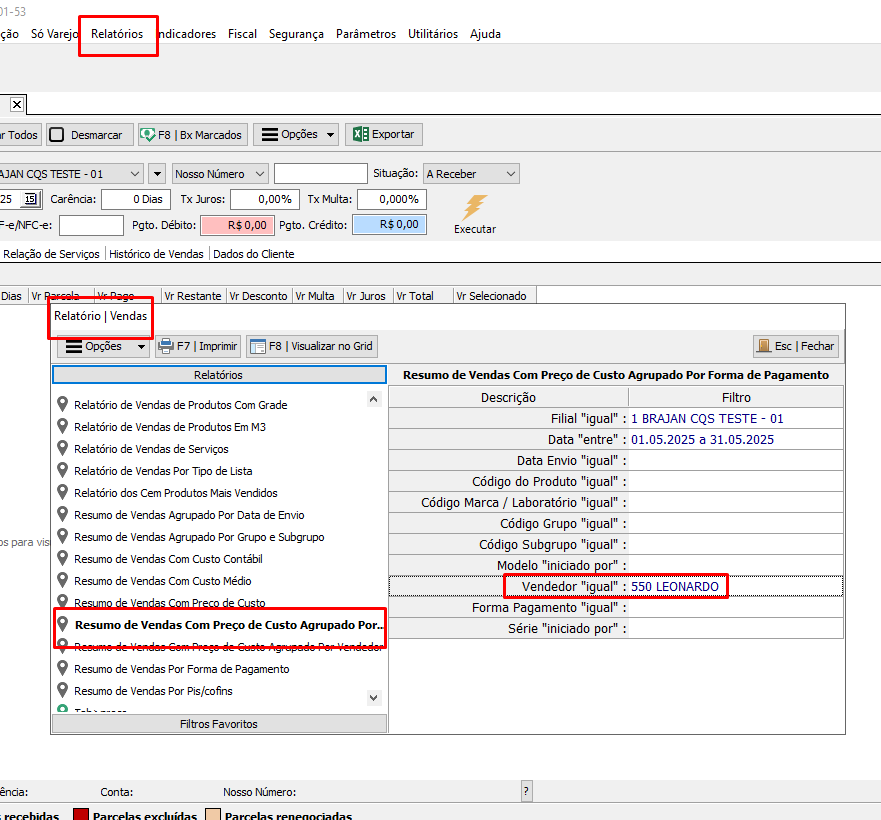Close report dialog with Esc Fechar
This screenshot has height=820, width=881.
796,346
